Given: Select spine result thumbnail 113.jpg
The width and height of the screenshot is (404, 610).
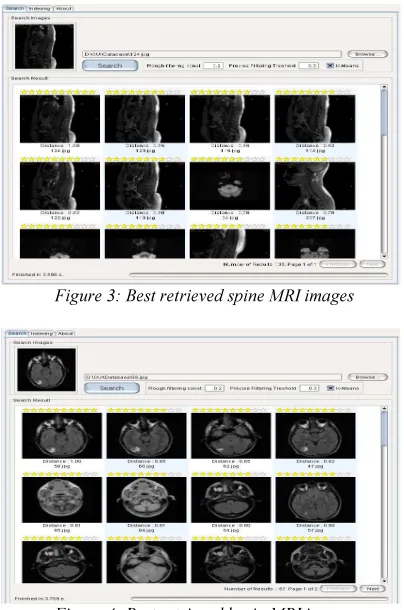Looking at the screenshot, I should [x=145, y=186].
